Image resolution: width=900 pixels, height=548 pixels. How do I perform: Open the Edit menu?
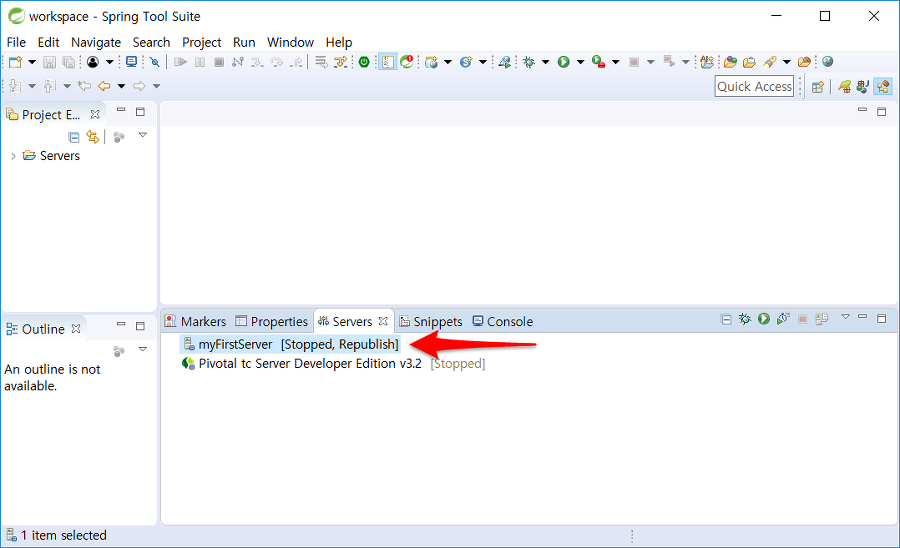[x=49, y=42]
